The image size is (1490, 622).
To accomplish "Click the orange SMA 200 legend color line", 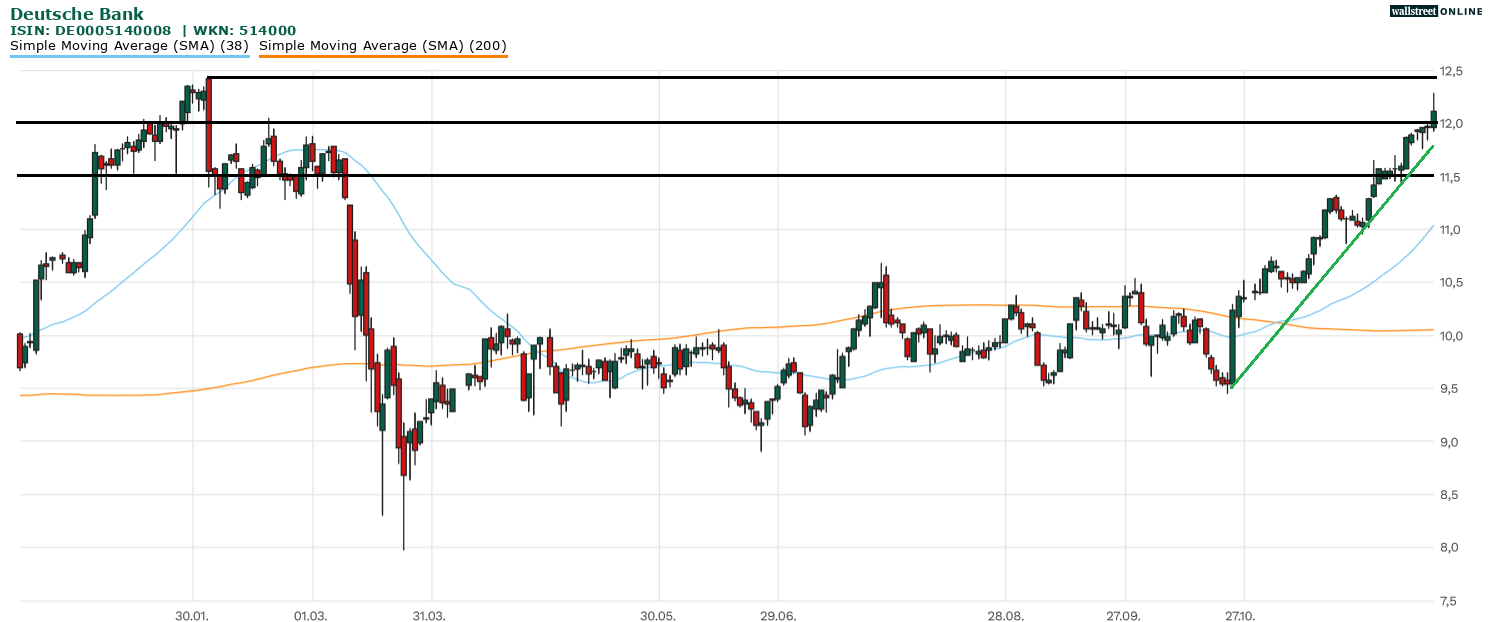I will [x=383, y=57].
